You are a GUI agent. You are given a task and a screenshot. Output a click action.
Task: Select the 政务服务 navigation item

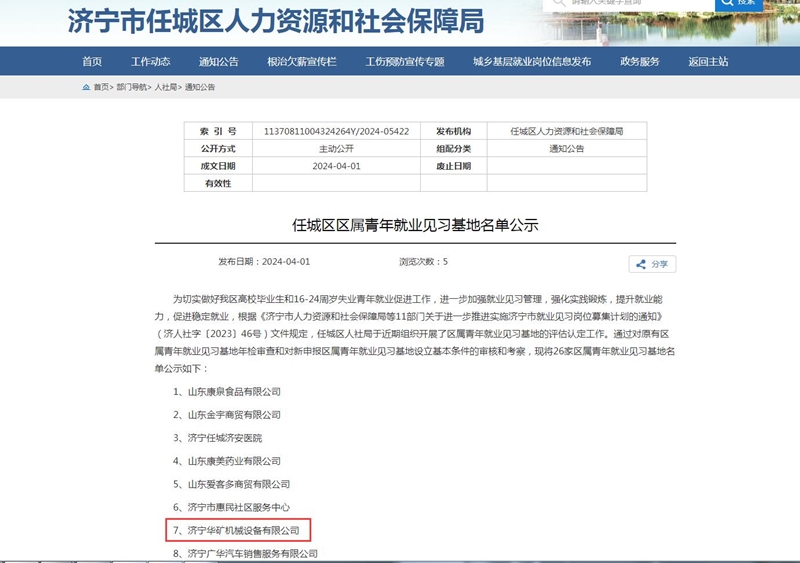tap(640, 62)
